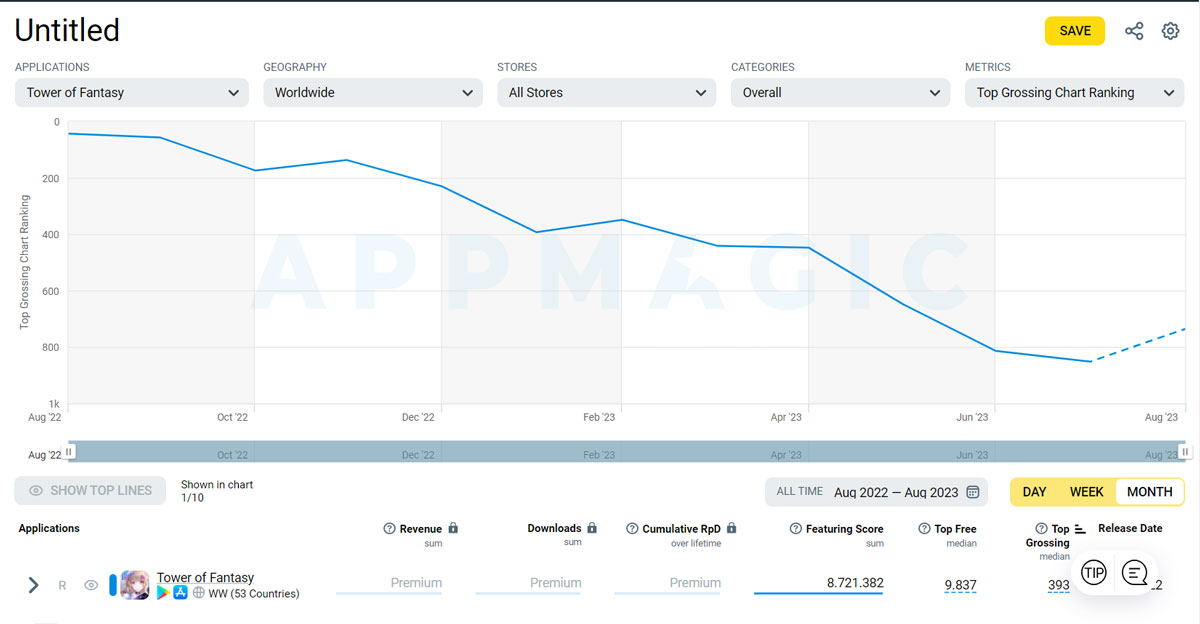Image resolution: width=1200 pixels, height=624 pixels.
Task: Click the Cumulative RpD help icon
Action: click(x=633, y=529)
